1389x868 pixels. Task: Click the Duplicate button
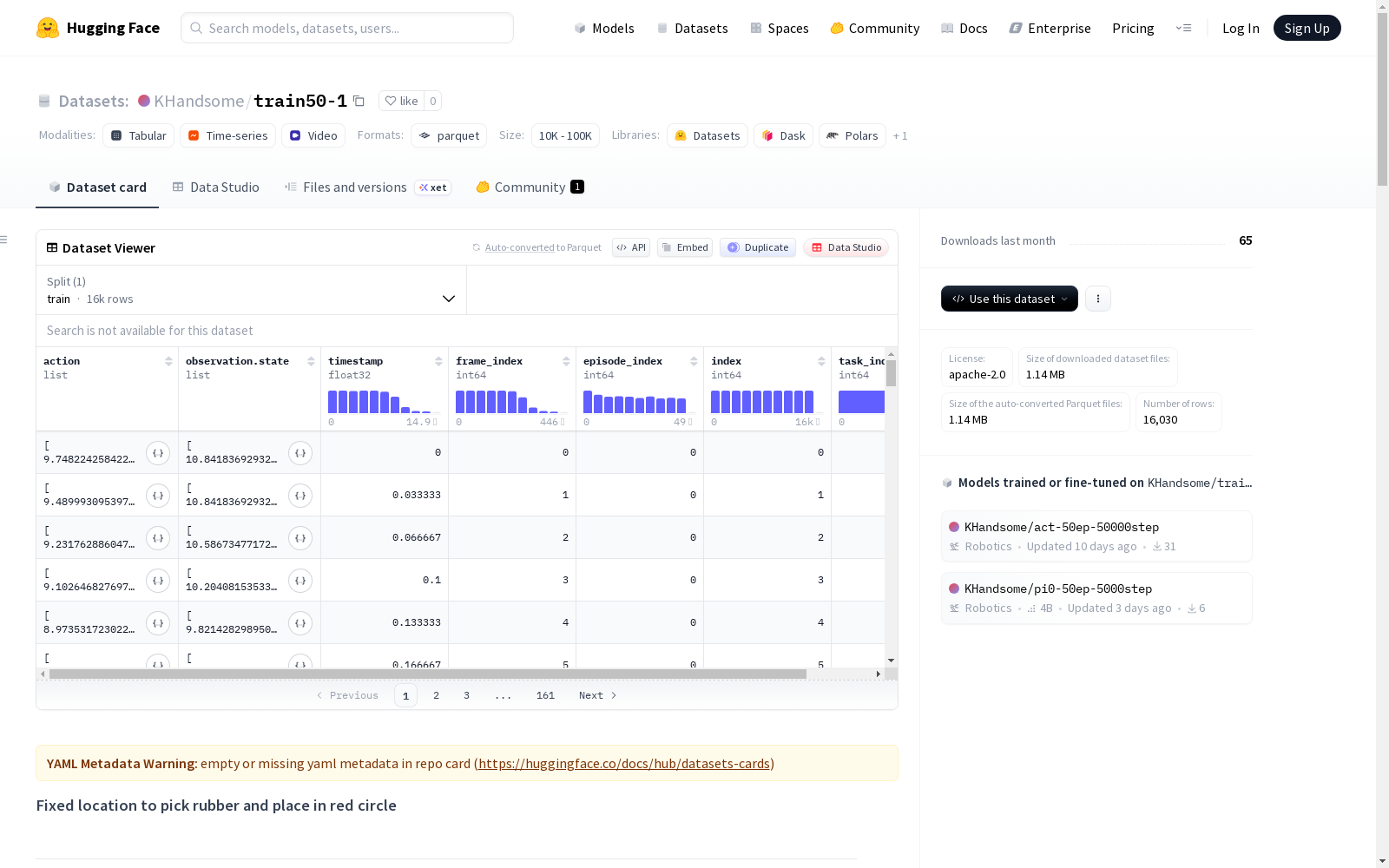(758, 247)
